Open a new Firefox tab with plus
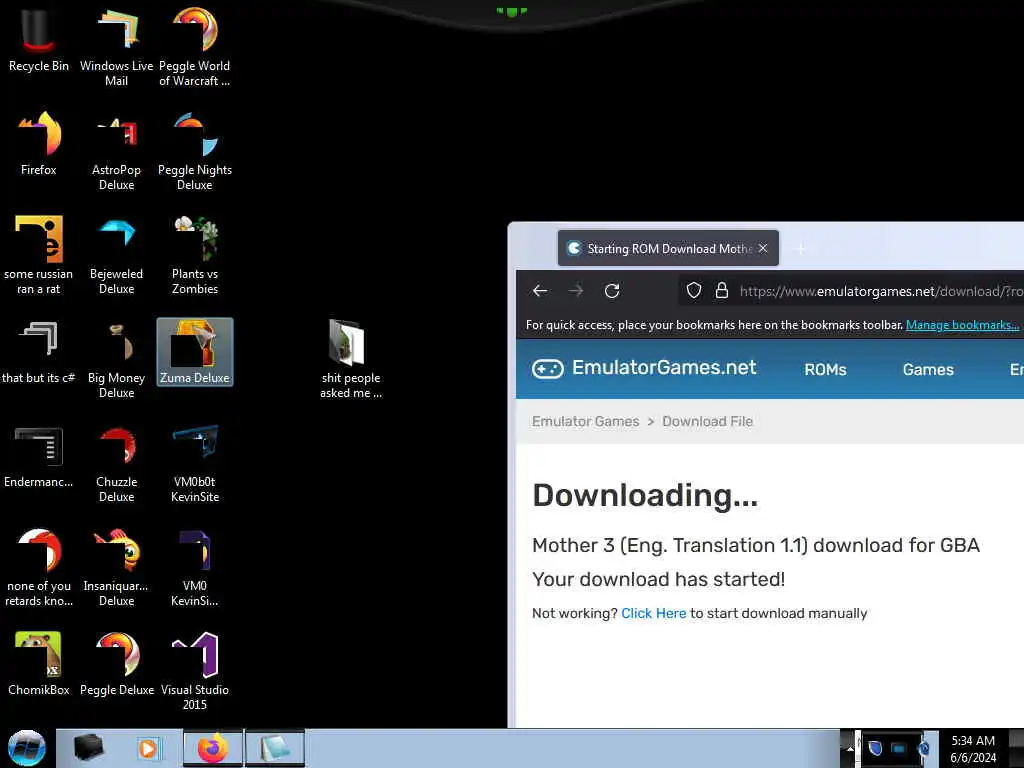This screenshot has width=1024, height=768. [800, 248]
